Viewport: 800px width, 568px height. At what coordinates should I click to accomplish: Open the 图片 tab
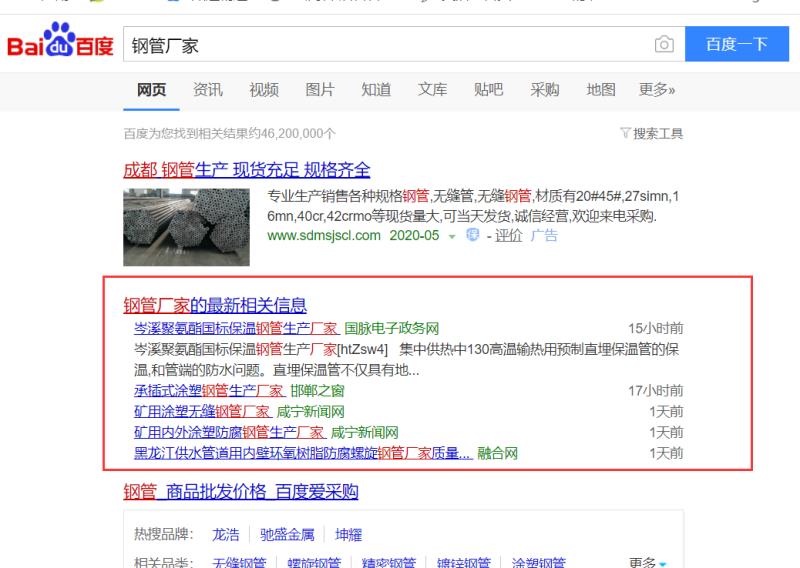click(x=320, y=90)
